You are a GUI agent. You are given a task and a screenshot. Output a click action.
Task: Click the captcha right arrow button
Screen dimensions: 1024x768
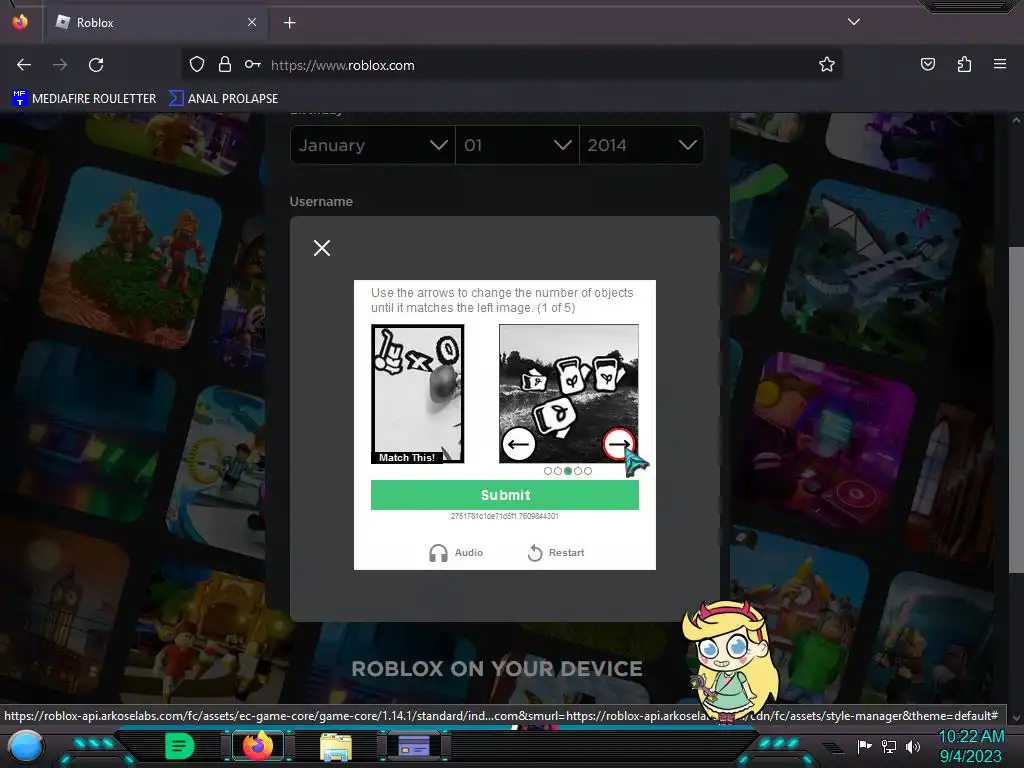[618, 445]
